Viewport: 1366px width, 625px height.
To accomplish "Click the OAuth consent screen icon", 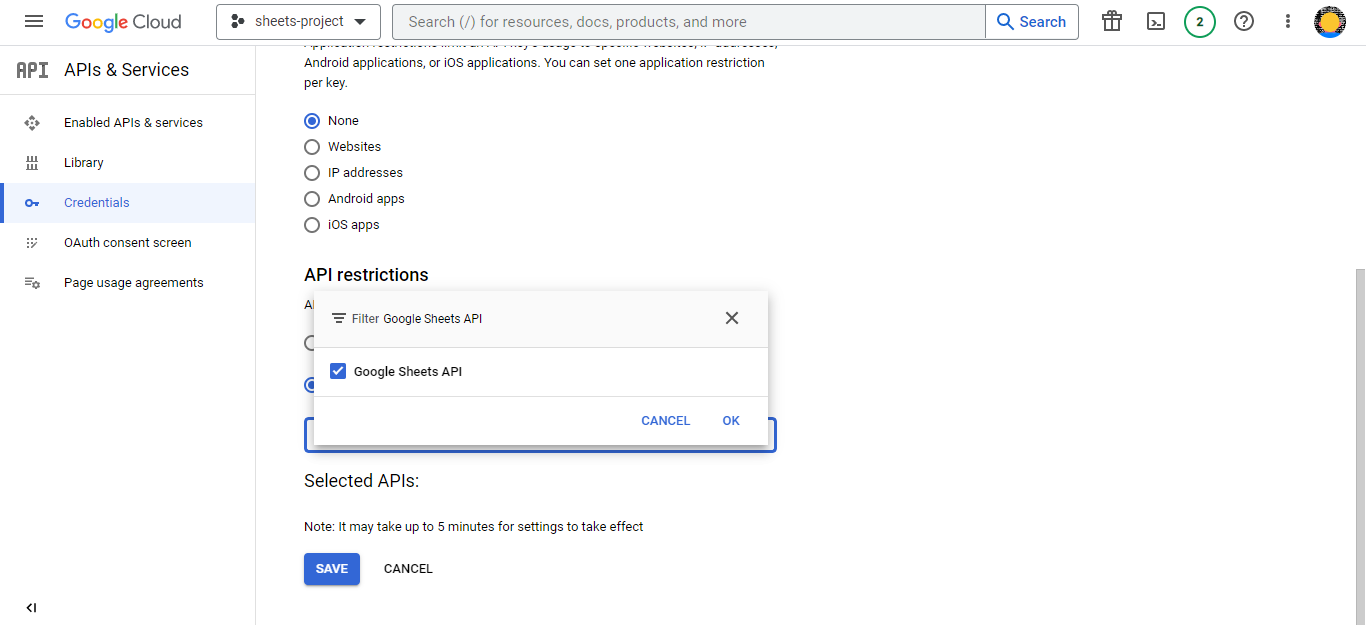I will pyautogui.click(x=32, y=243).
